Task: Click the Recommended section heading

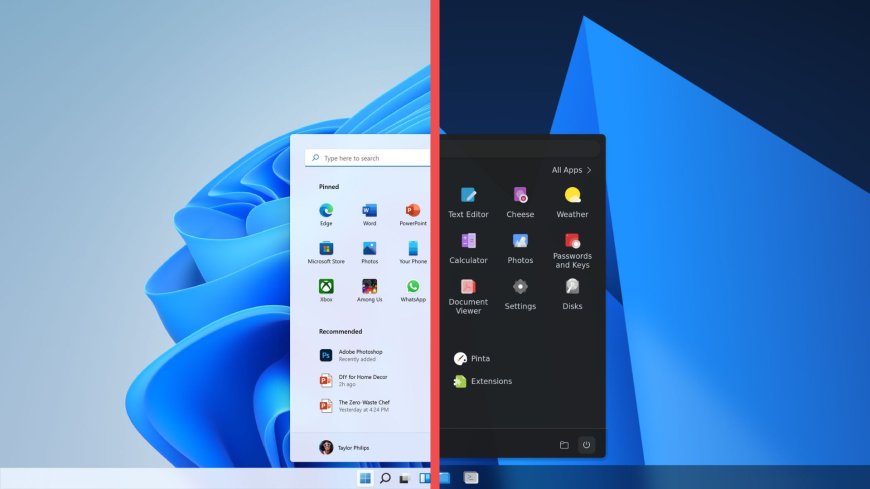Action: point(340,331)
